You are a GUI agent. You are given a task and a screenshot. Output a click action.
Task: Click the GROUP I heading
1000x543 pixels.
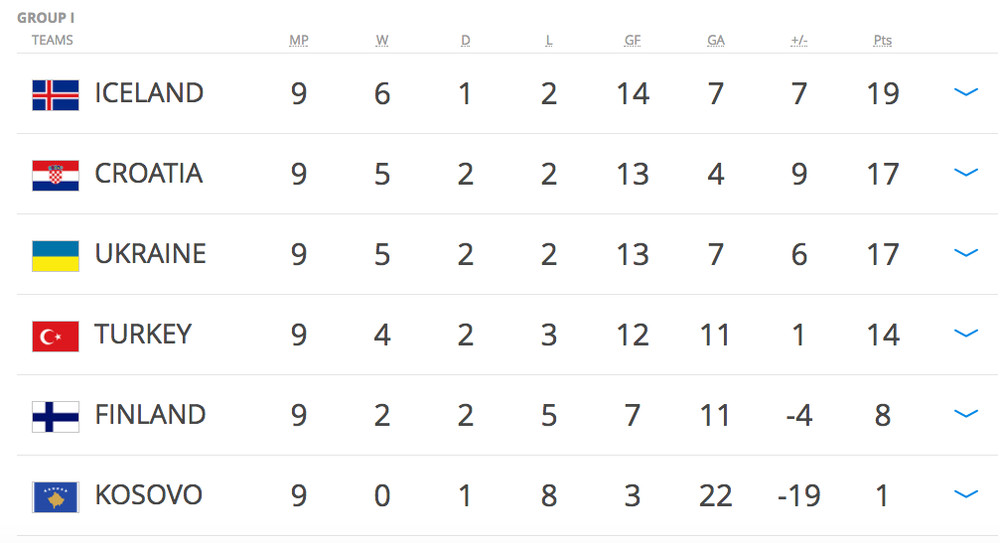tap(45, 18)
